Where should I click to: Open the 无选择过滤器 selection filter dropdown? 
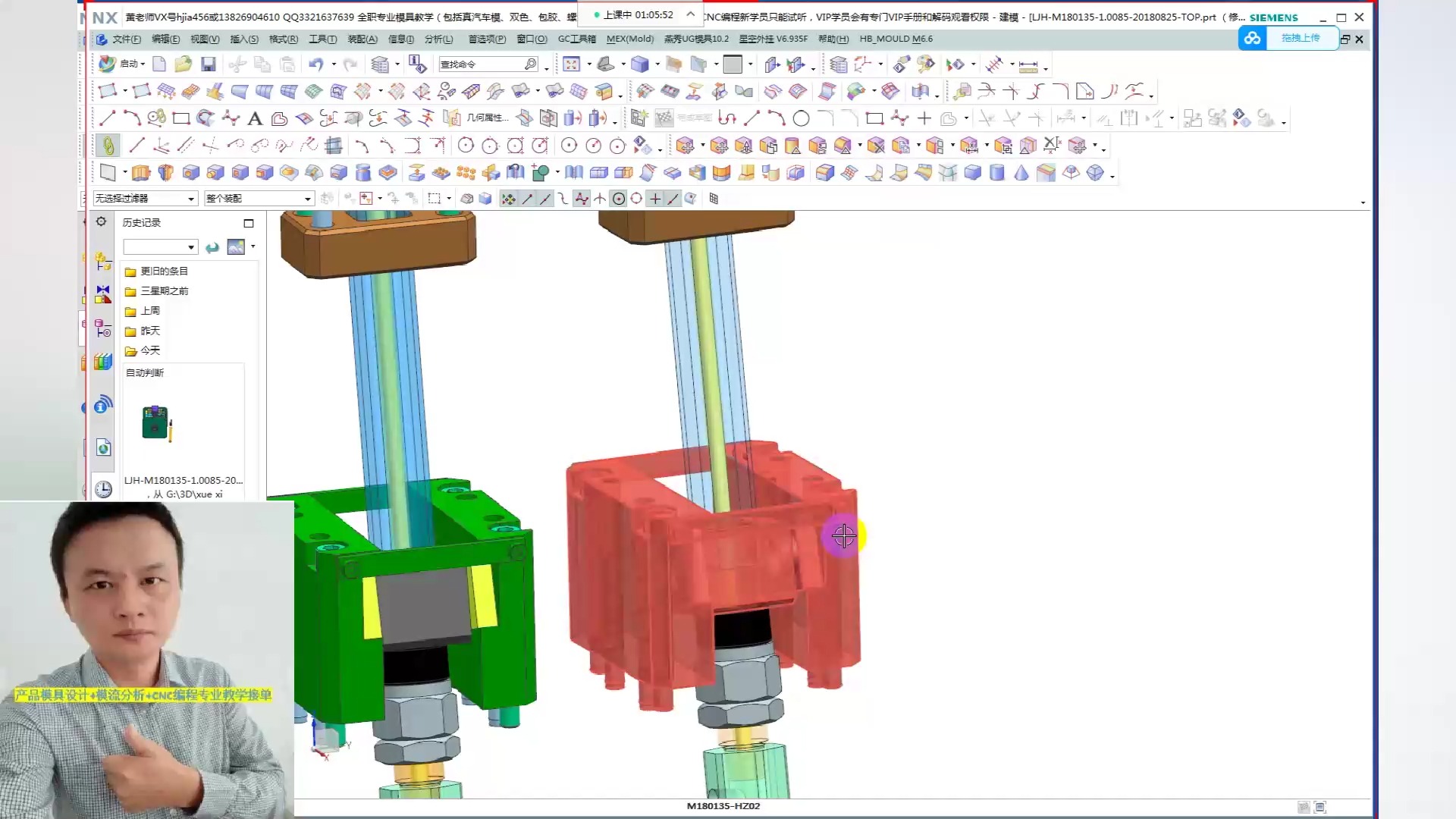(145, 199)
